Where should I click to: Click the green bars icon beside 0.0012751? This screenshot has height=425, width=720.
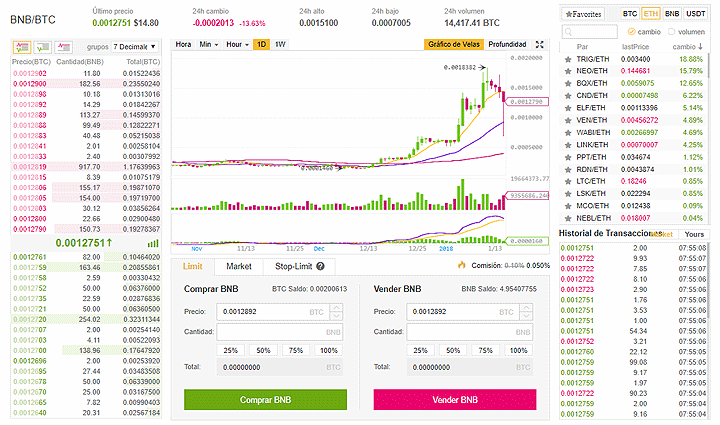click(153, 243)
